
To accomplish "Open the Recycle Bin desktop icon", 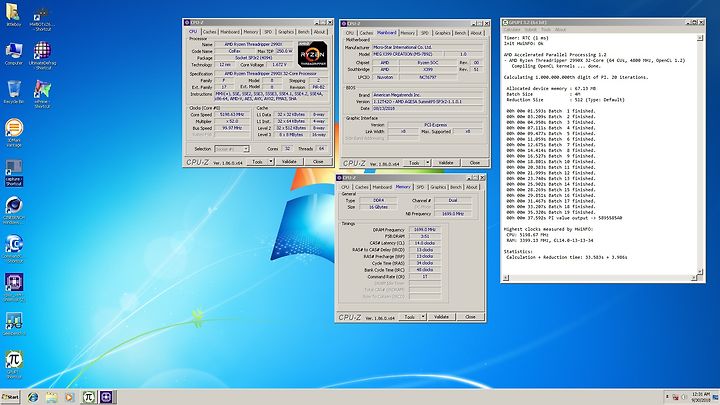I will [x=14, y=91].
